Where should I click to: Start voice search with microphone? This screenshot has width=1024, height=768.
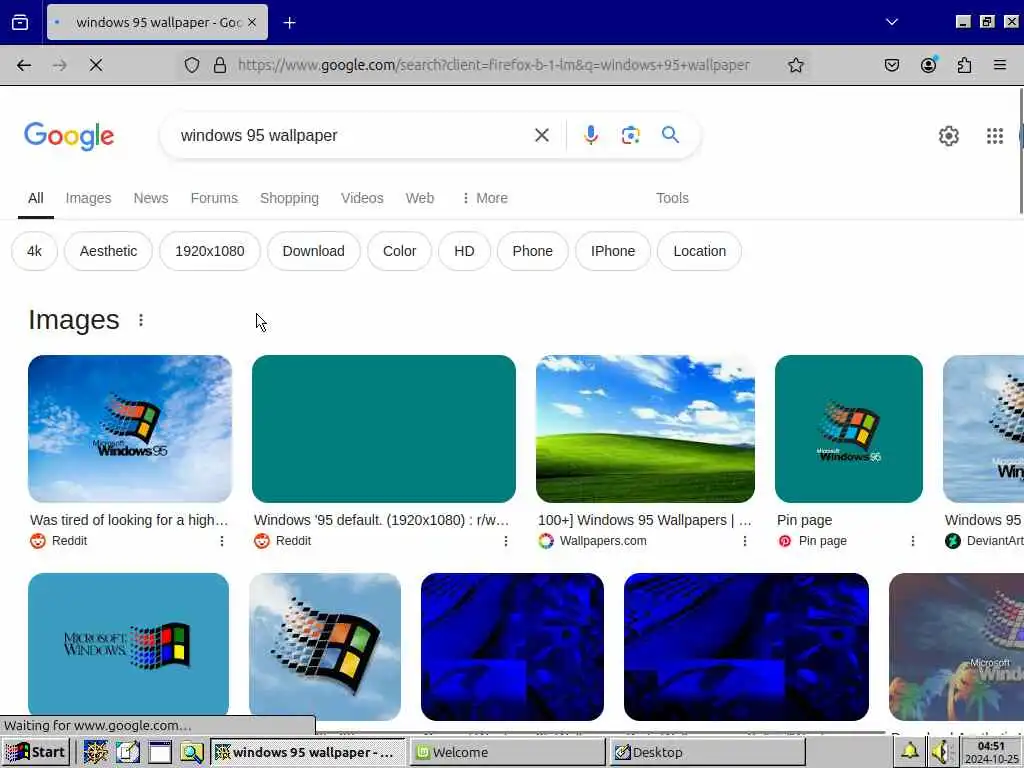590,135
